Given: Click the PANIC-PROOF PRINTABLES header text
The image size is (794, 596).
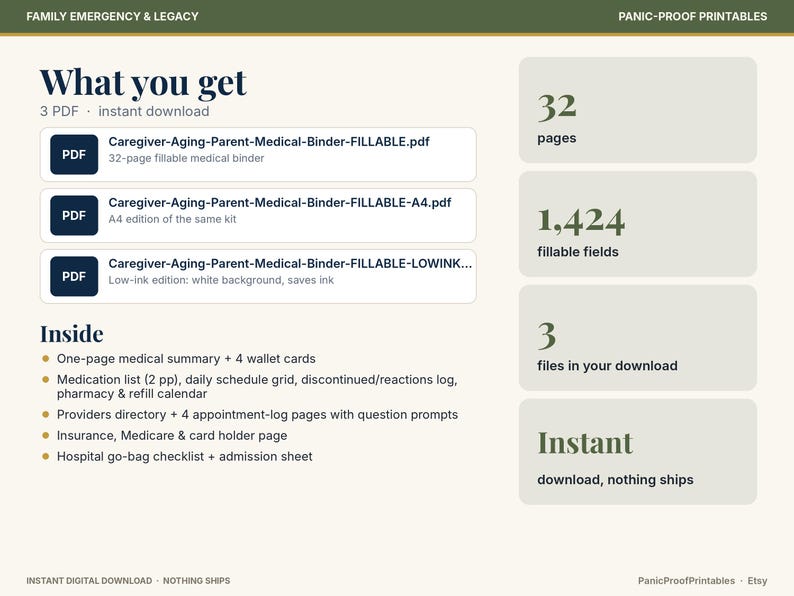Looking at the screenshot, I should point(692,17).
